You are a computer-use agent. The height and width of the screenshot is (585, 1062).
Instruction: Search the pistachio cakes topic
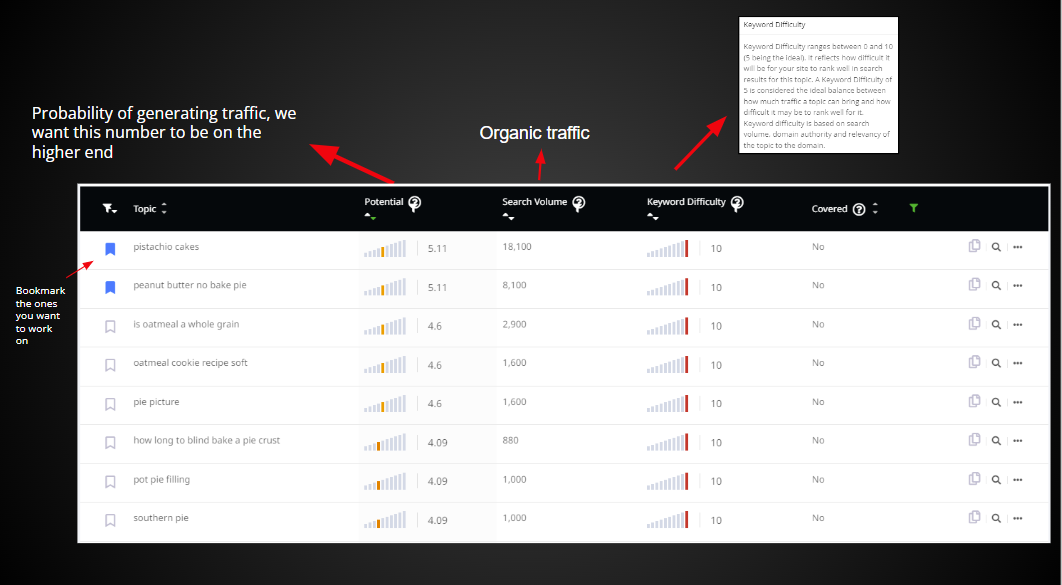coord(996,247)
